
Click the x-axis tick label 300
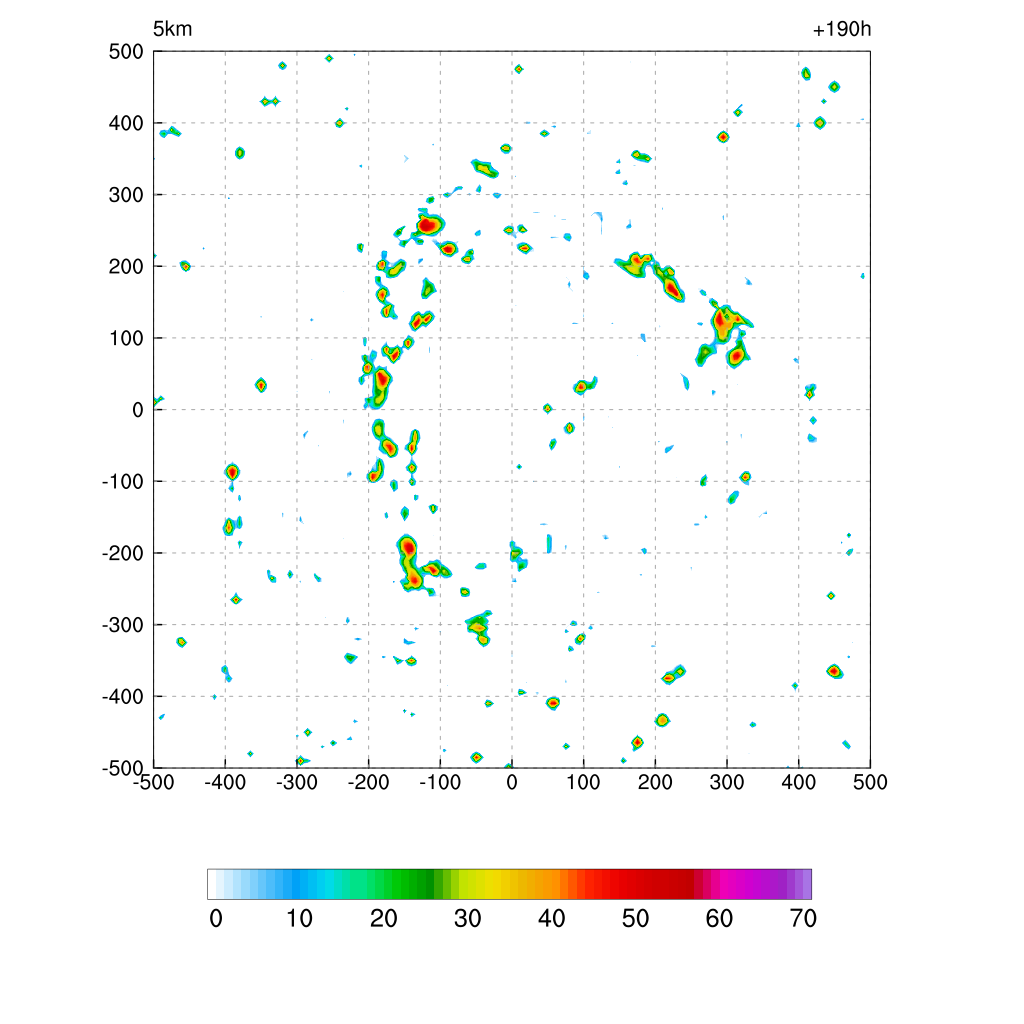click(727, 782)
